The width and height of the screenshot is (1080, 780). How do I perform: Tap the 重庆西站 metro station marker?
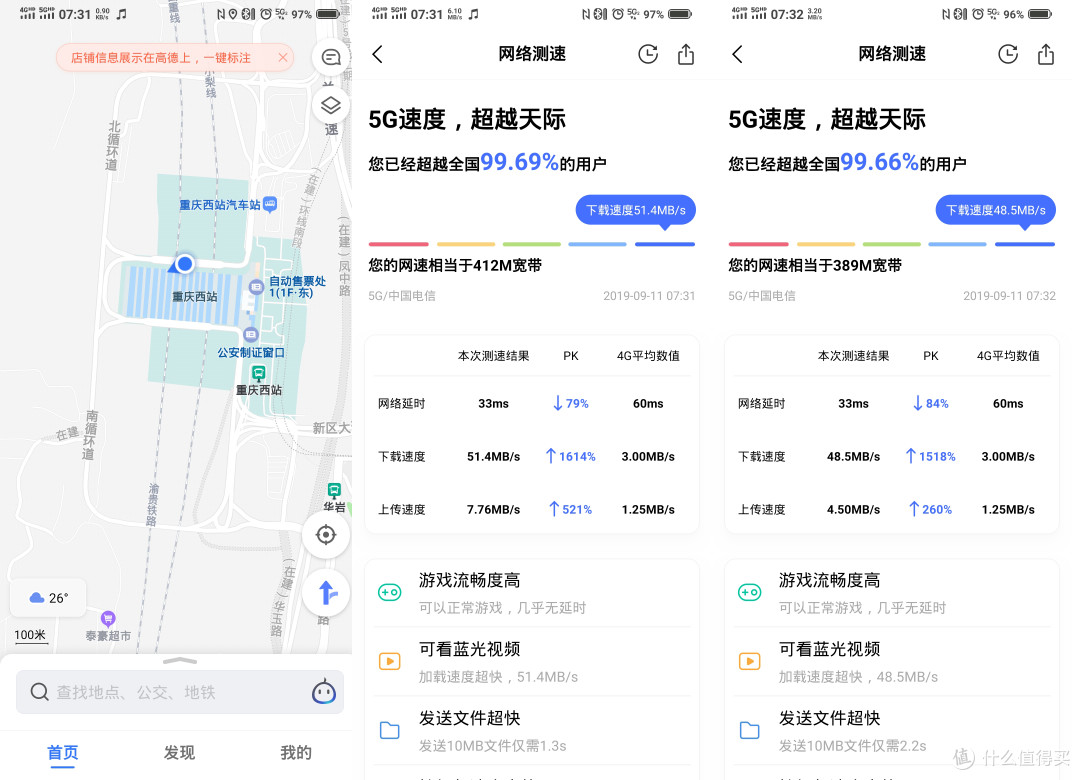[258, 374]
